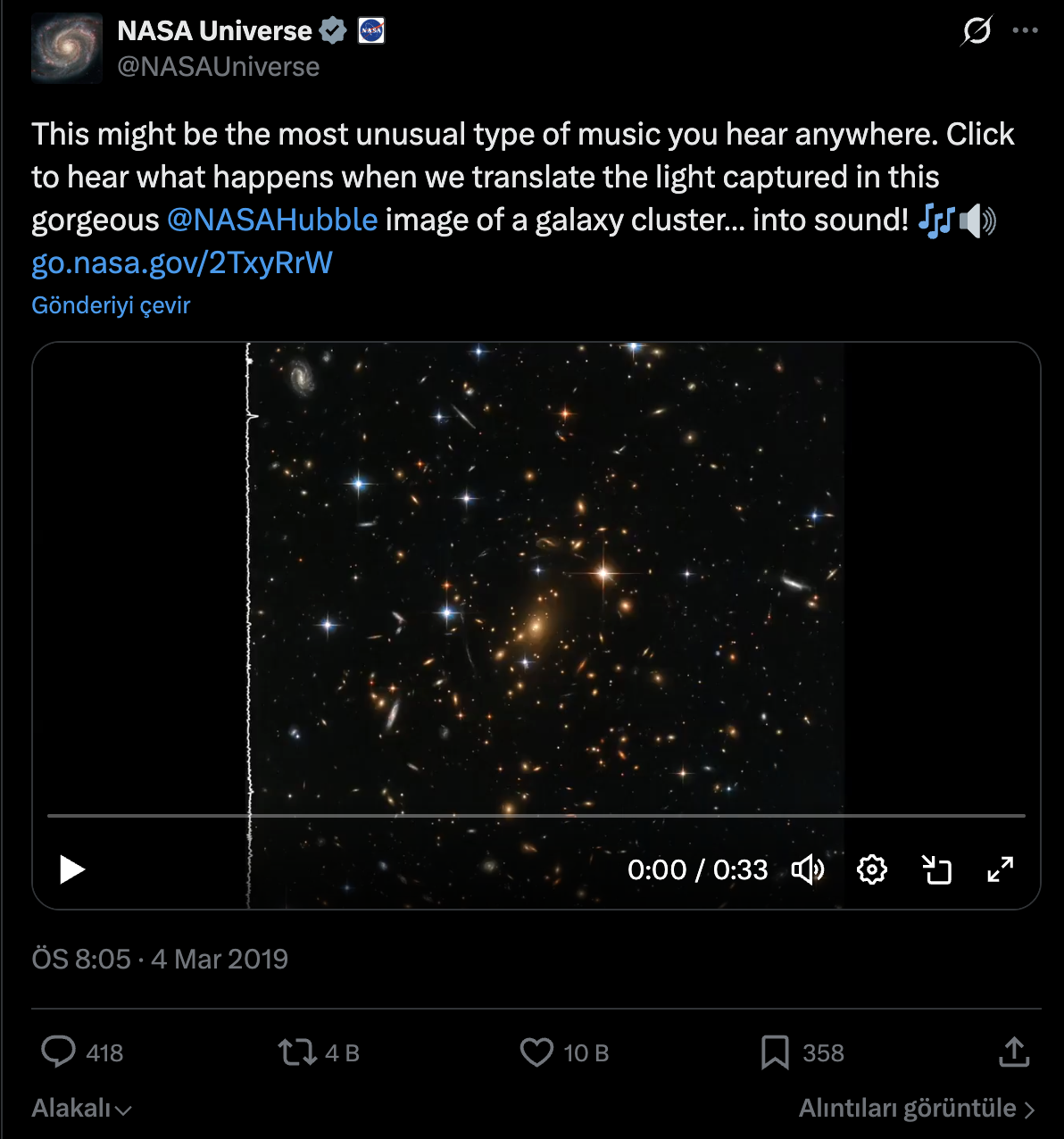Viewport: 1064px width, 1139px height.
Task: Open NASA Universe profile picture
Action: pyautogui.click(x=67, y=48)
